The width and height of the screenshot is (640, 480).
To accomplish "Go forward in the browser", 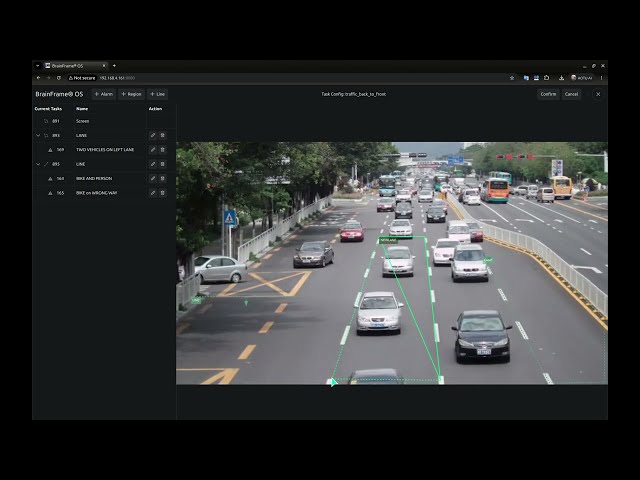I will (49, 78).
